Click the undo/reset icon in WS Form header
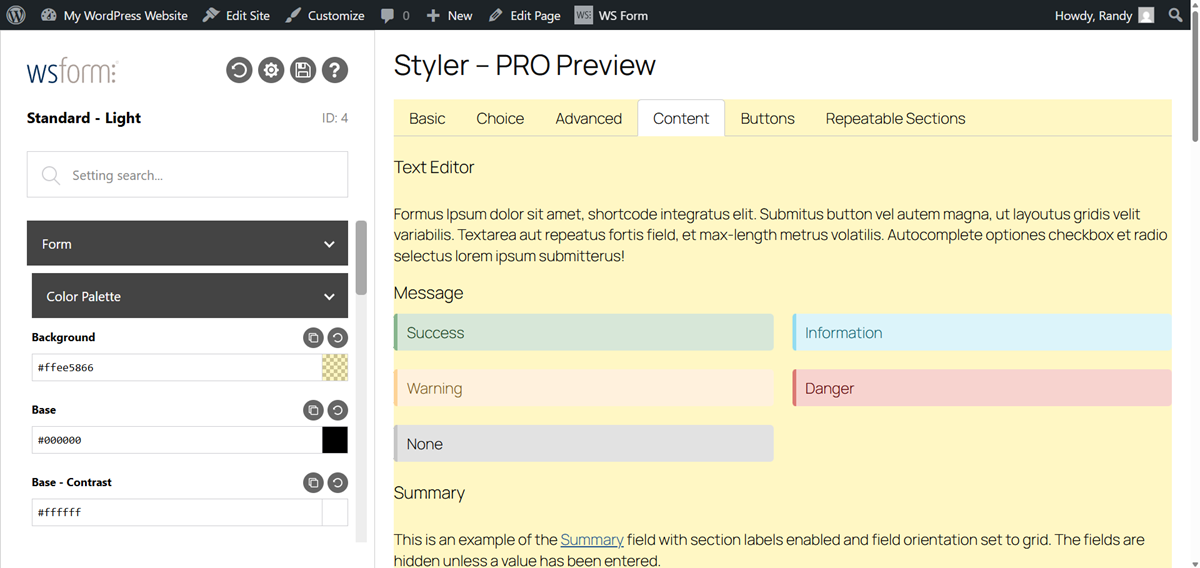The image size is (1200, 568). click(x=239, y=70)
